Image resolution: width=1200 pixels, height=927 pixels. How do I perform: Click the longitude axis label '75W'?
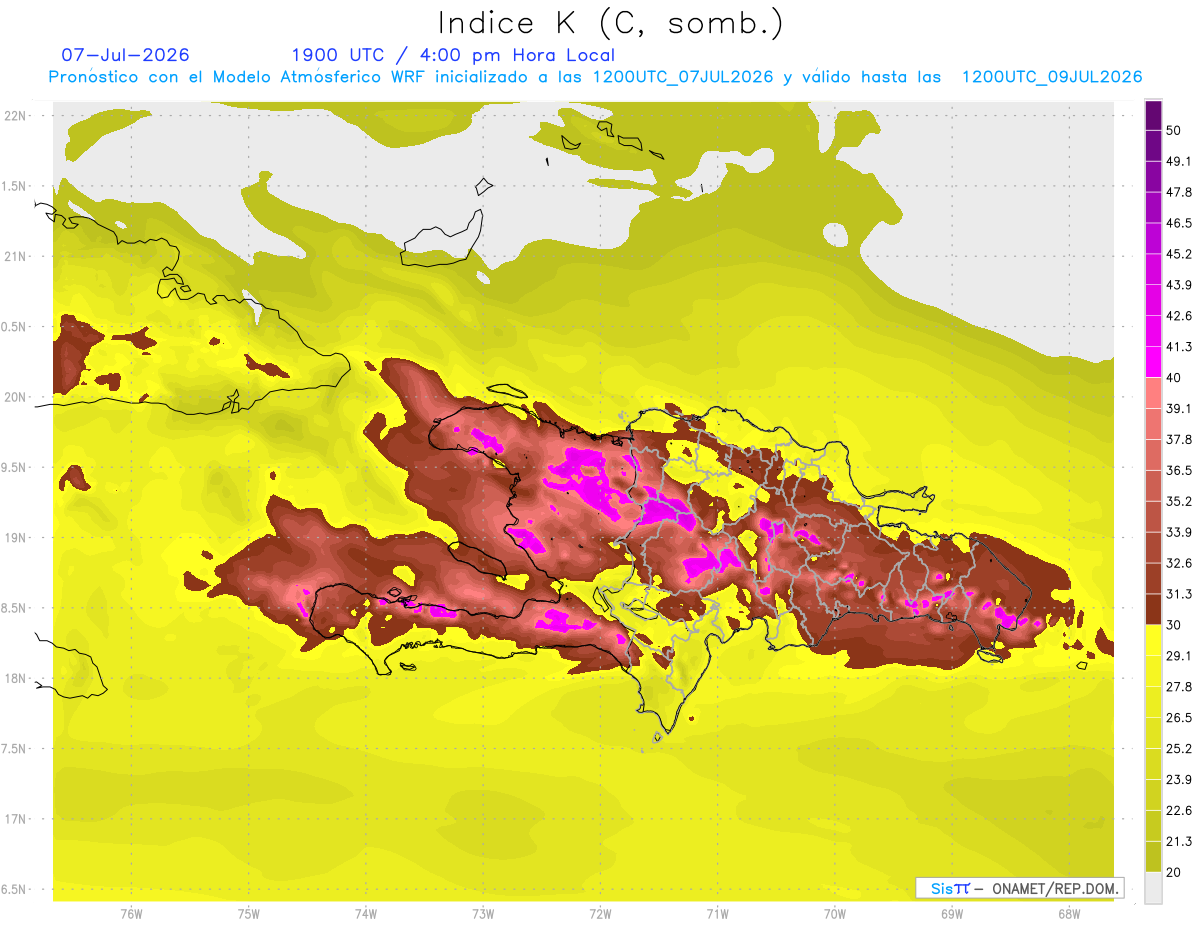pos(249,914)
